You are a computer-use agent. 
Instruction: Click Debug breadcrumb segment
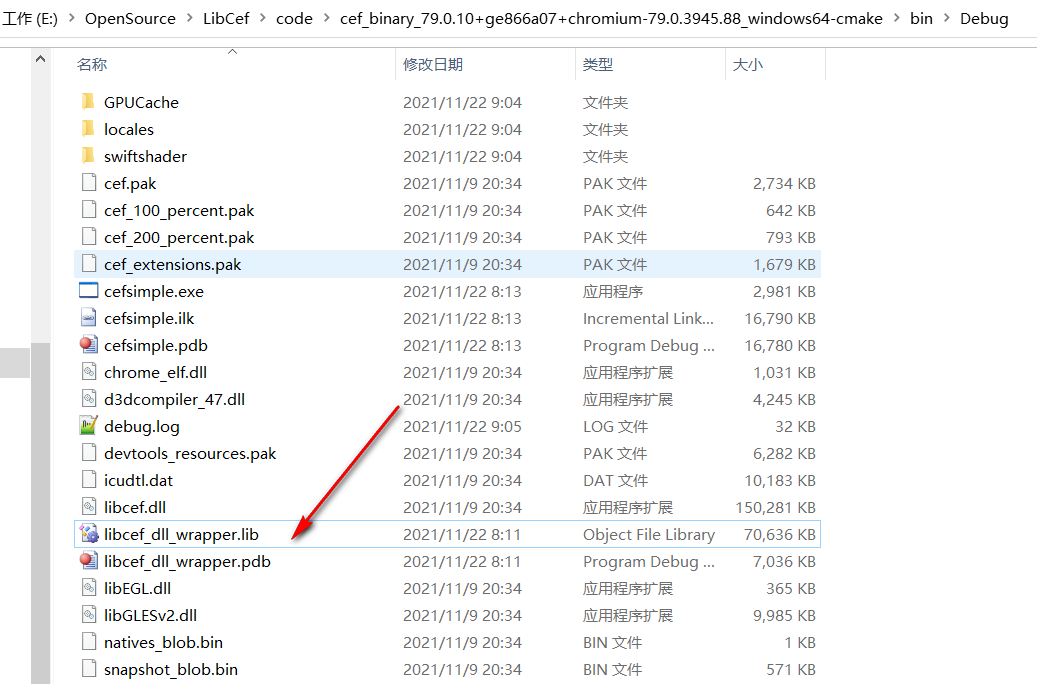pos(984,19)
